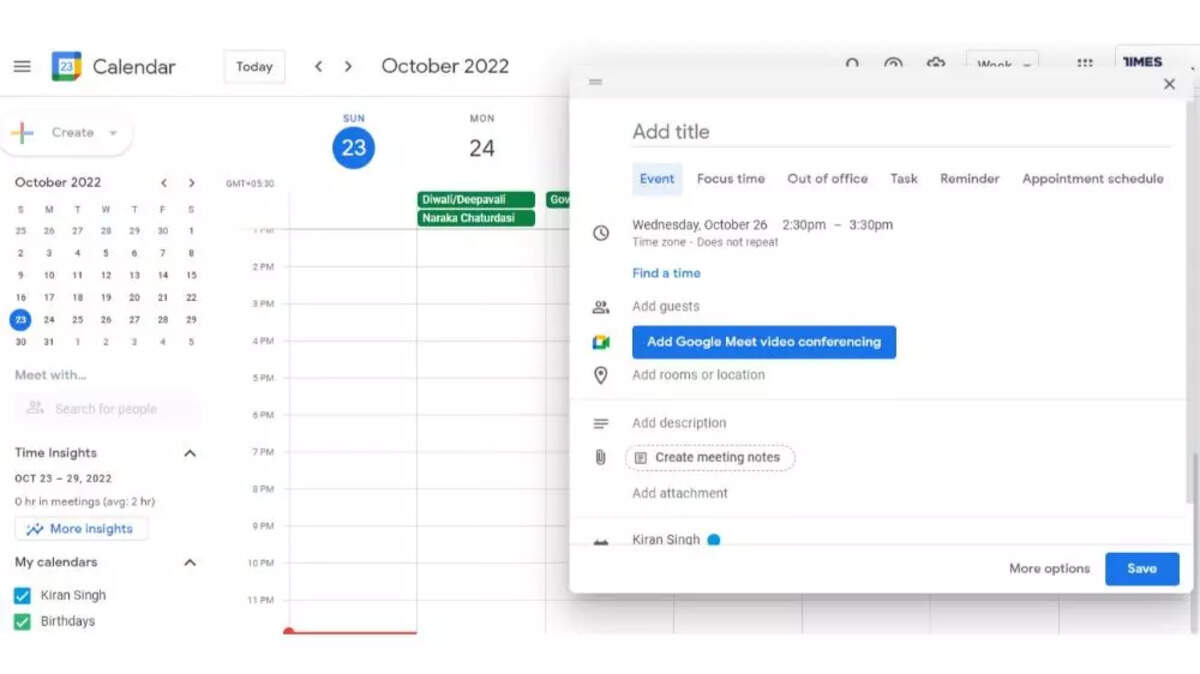This screenshot has width=1200, height=674.
Task: Switch to the Focus time tab
Action: pos(731,179)
